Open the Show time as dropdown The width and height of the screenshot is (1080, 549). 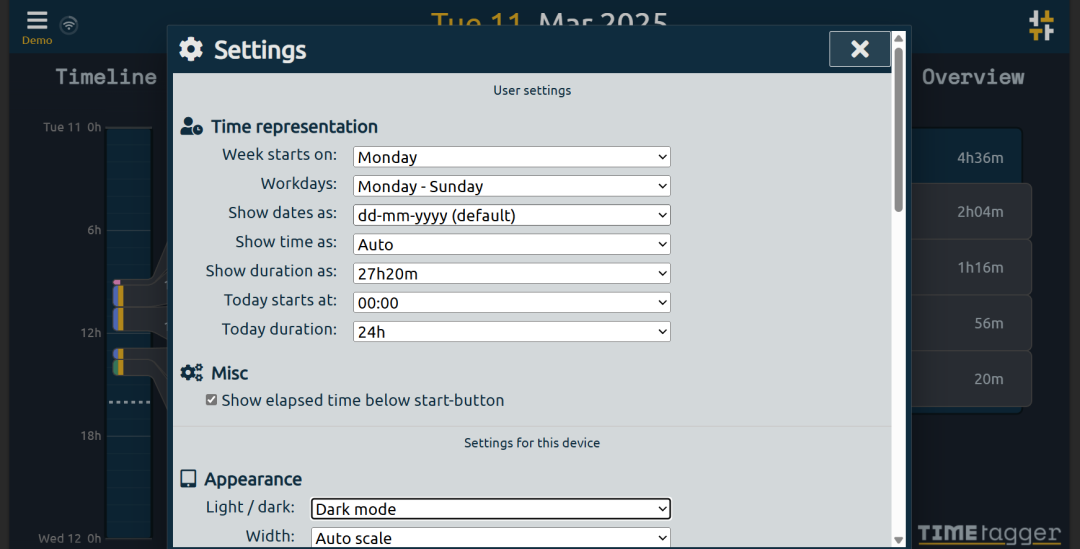point(512,244)
